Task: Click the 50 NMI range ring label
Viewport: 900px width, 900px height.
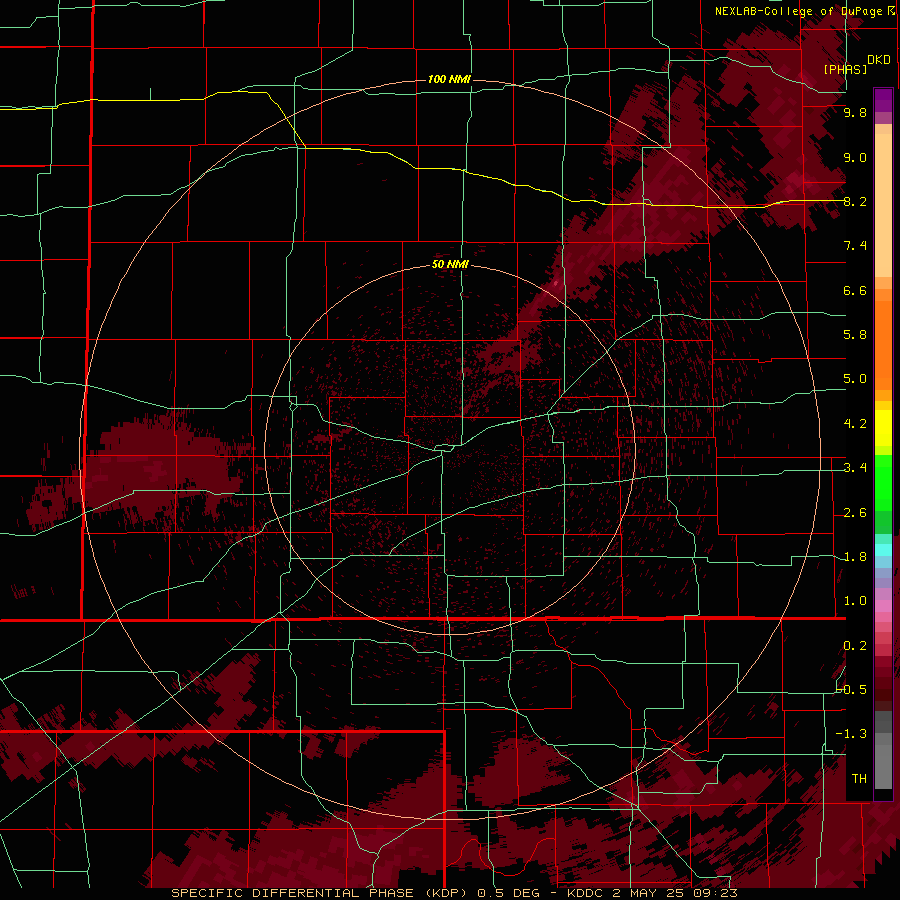Action: point(450,264)
